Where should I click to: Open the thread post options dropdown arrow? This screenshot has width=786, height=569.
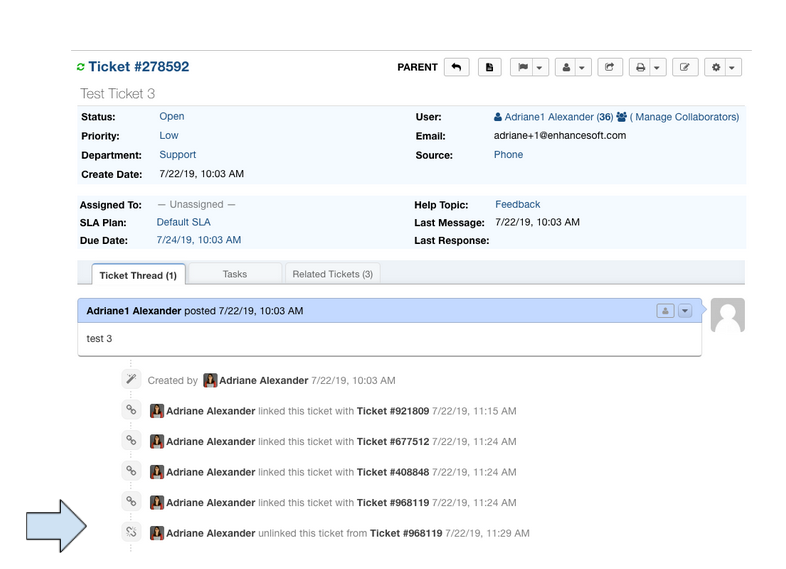[x=685, y=311]
